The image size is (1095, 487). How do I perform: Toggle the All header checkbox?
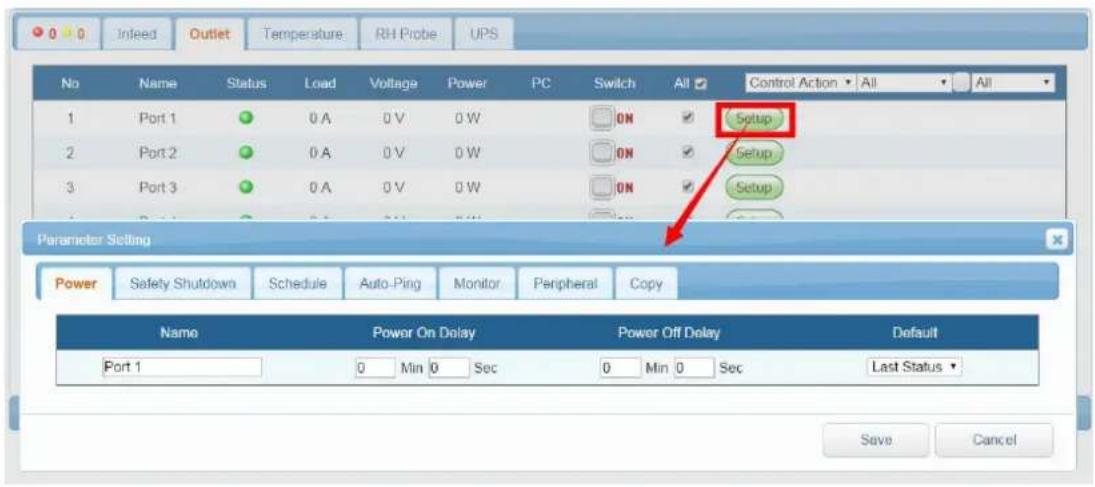699,83
